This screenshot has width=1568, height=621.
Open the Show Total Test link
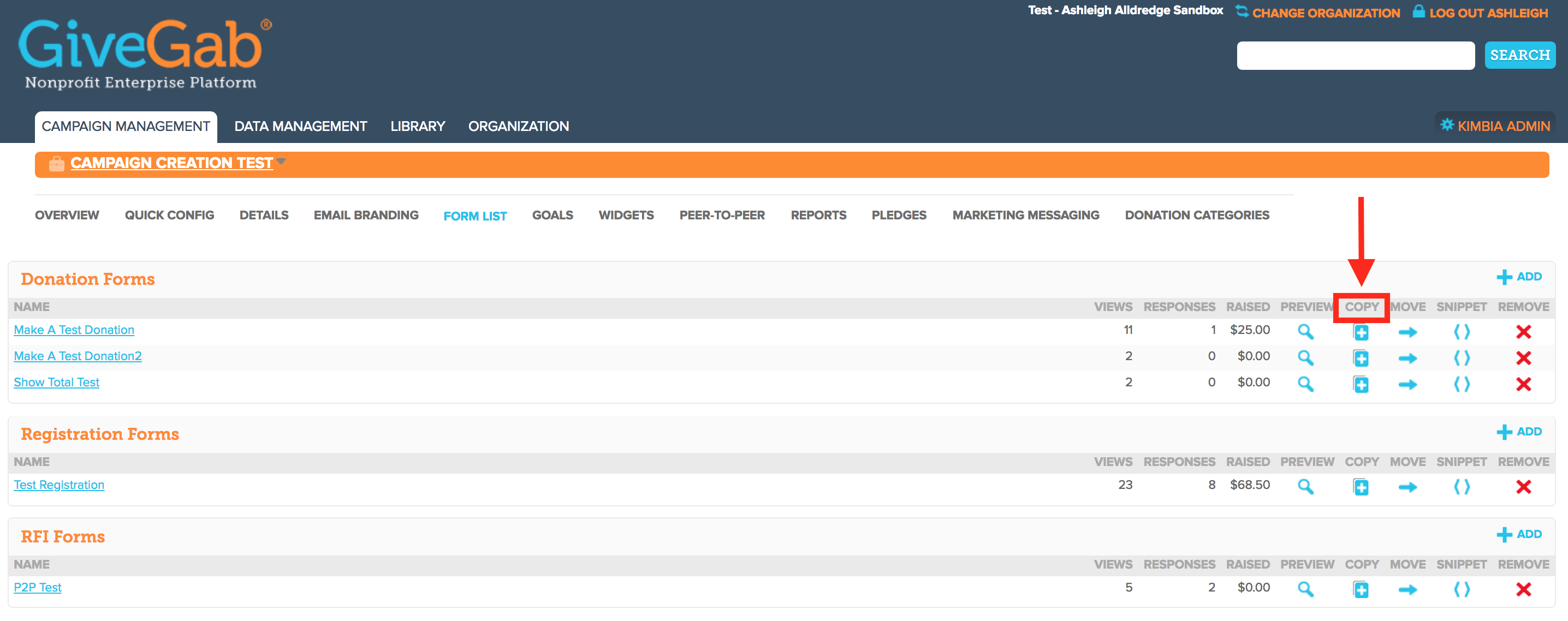click(x=57, y=382)
